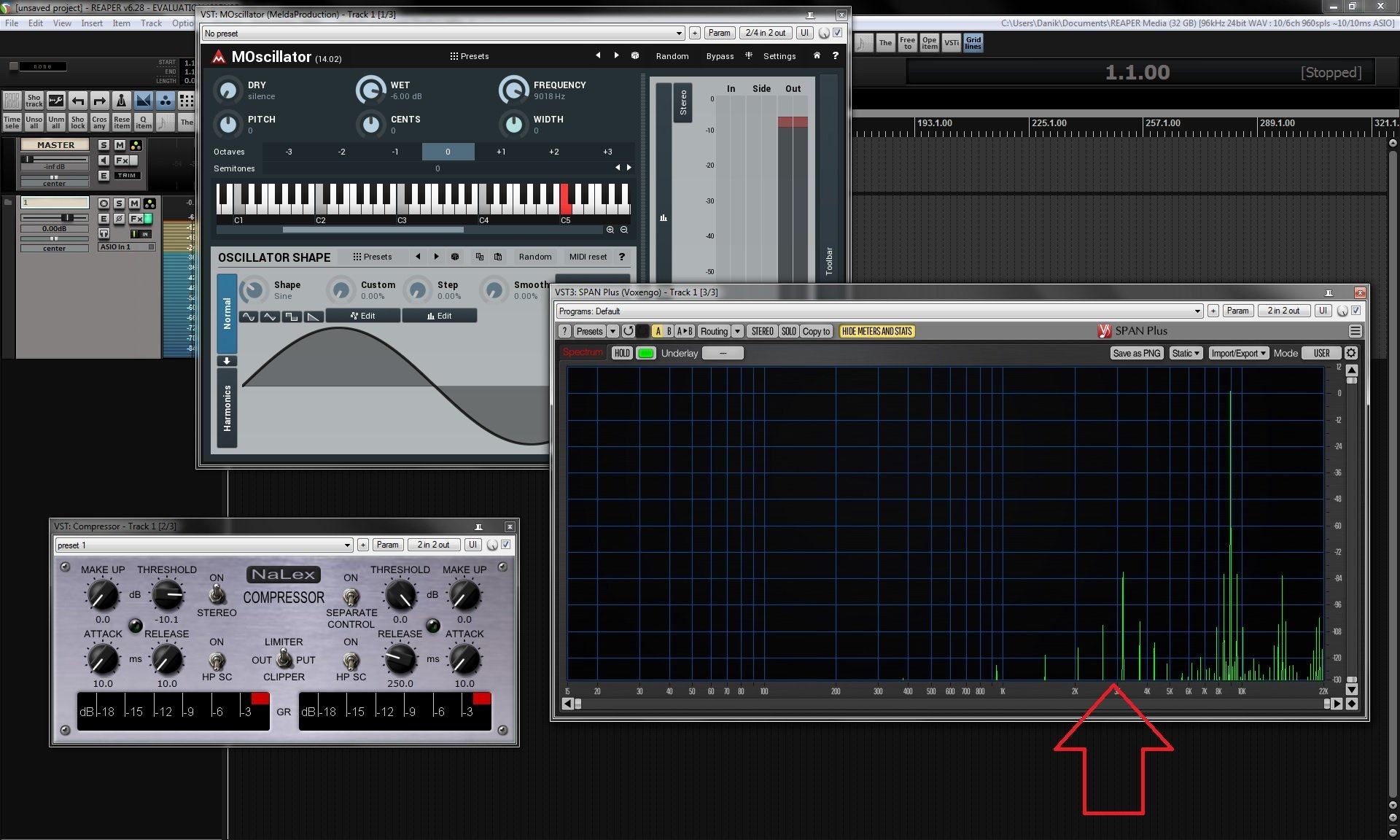Click the SPAN Plus horizontal scroll right arrow
This screenshot has height=840, width=1400.
point(1337,704)
